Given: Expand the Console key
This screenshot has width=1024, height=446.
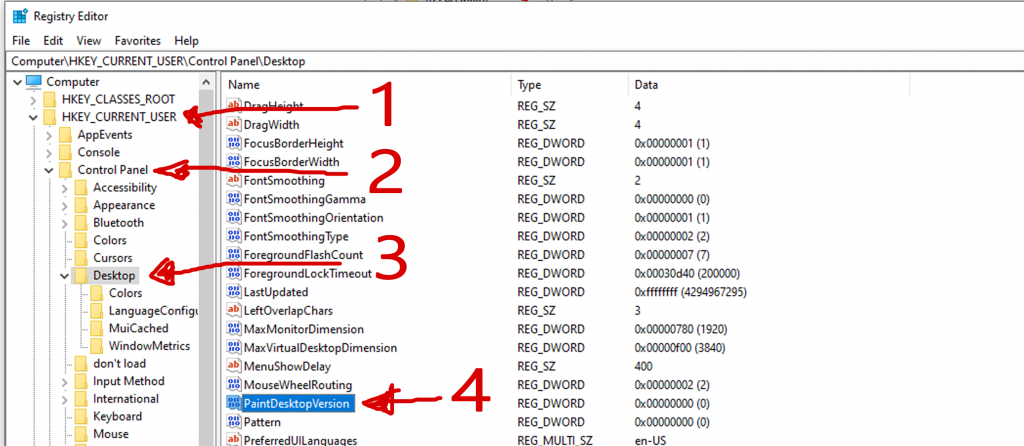Looking at the screenshot, I should [x=48, y=153].
